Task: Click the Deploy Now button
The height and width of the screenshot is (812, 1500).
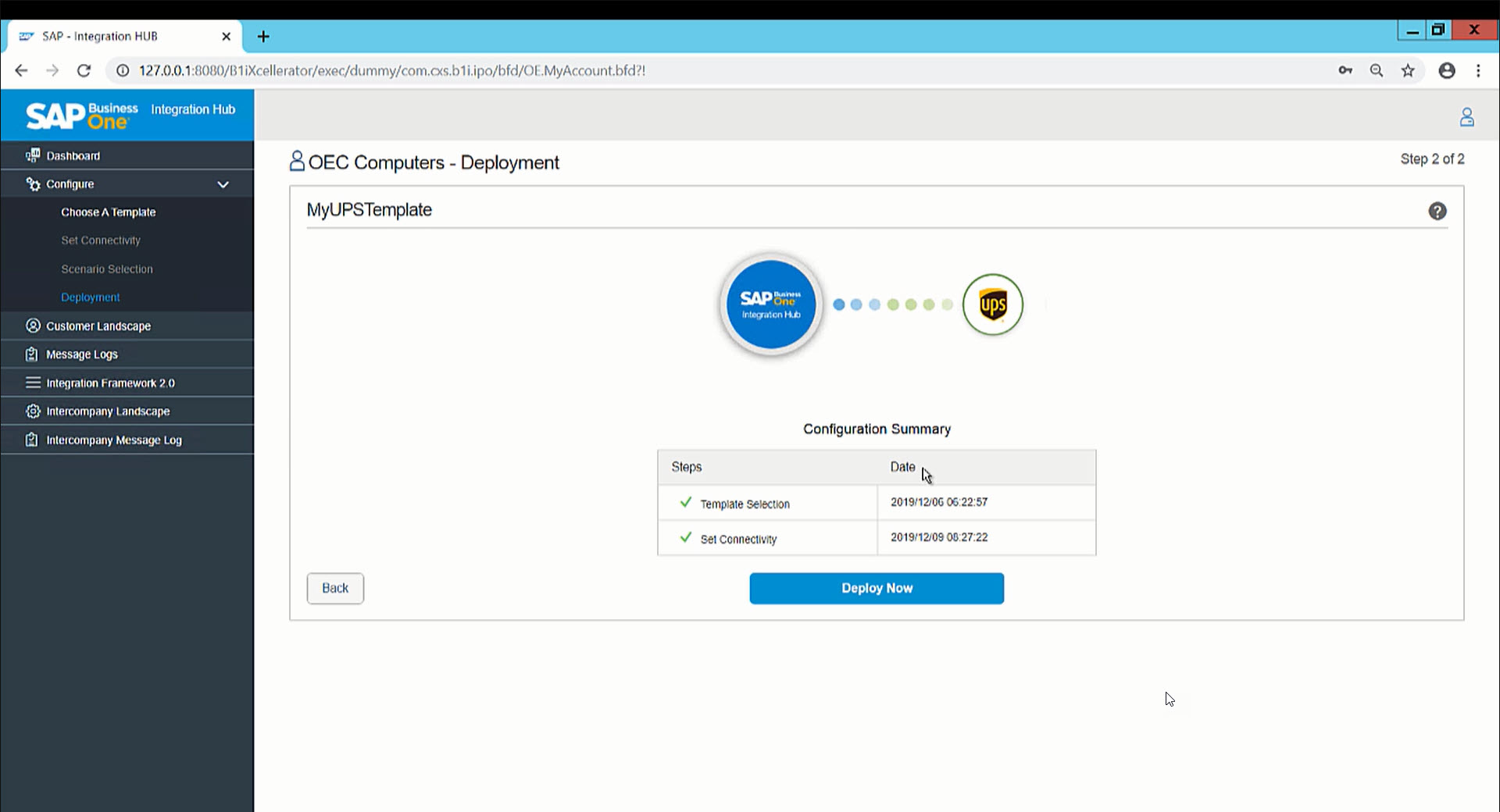Action: coord(877,588)
